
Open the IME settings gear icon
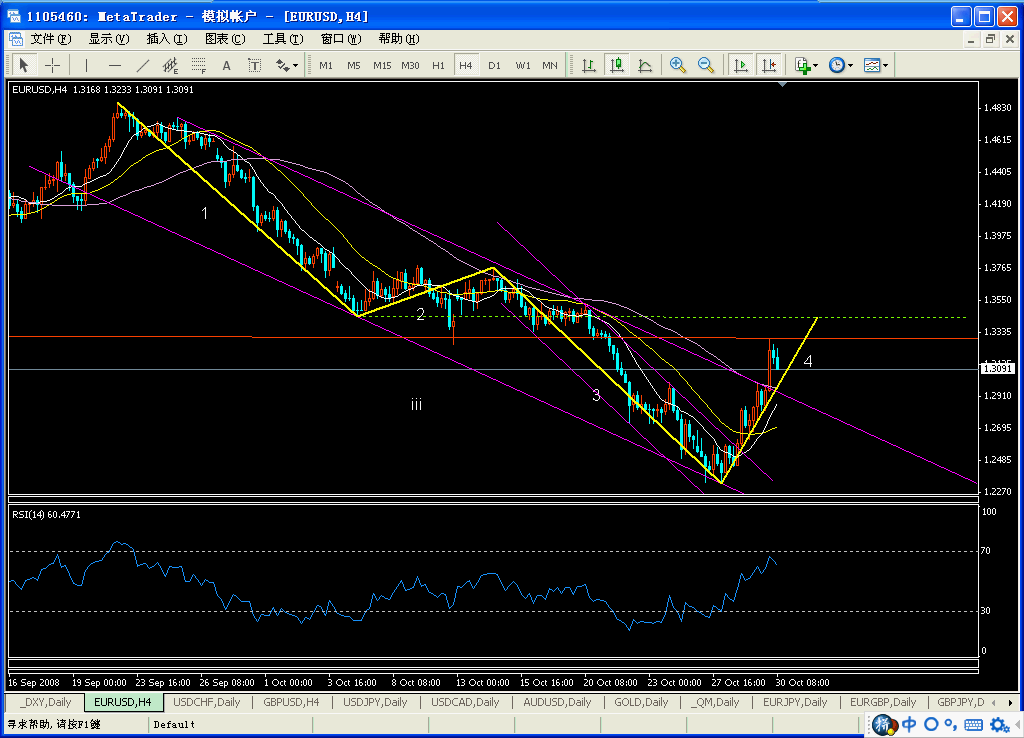[999, 724]
